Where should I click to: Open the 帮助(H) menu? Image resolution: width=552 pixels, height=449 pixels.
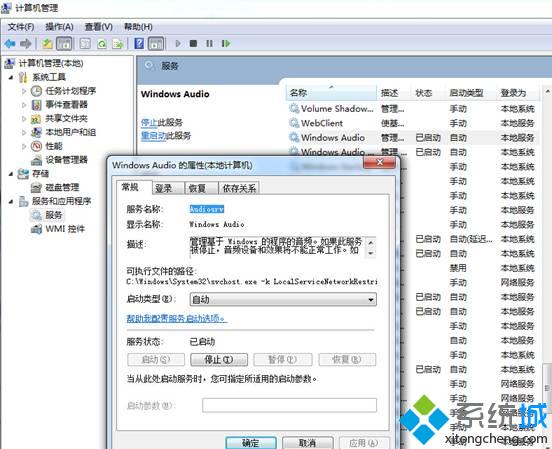138,27
